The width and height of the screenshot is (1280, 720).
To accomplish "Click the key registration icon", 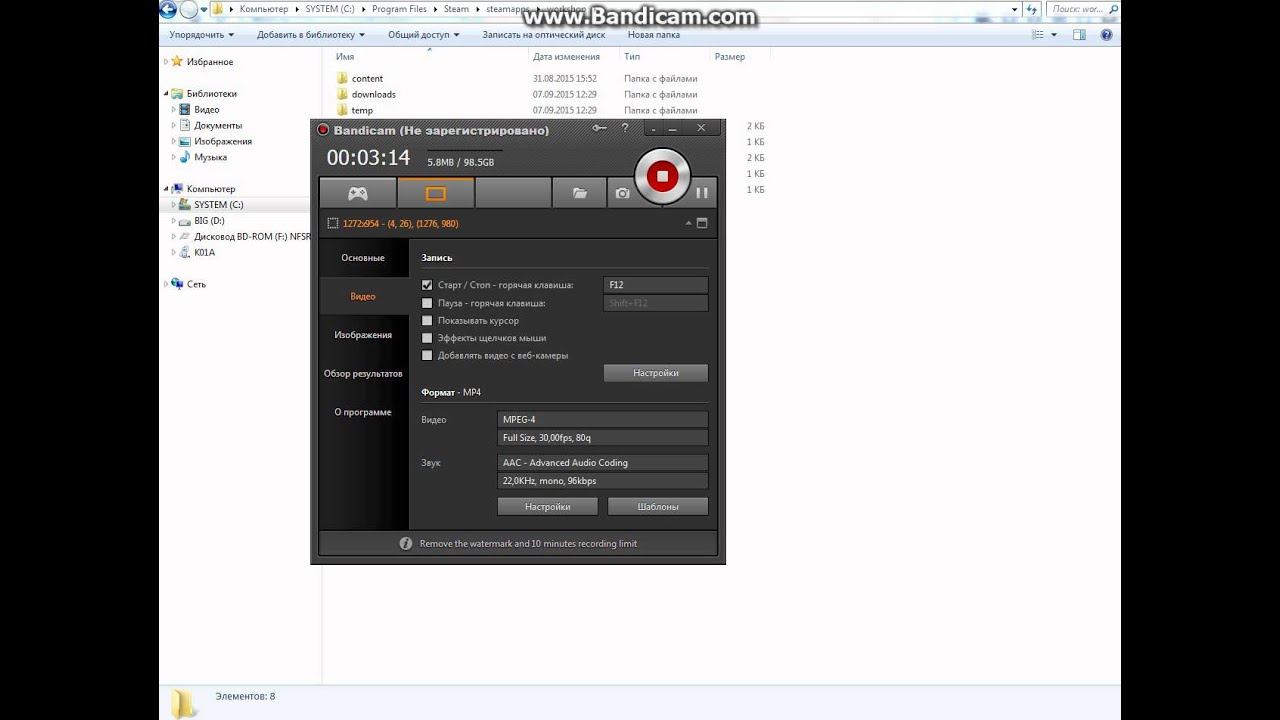I will click(x=599, y=128).
